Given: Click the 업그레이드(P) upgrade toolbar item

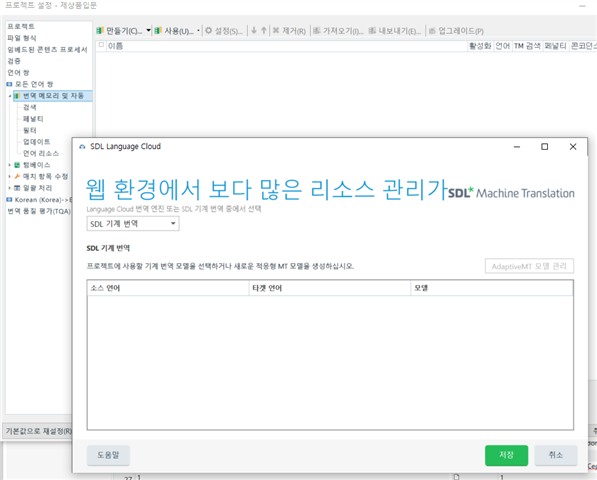Looking at the screenshot, I should point(456,31).
